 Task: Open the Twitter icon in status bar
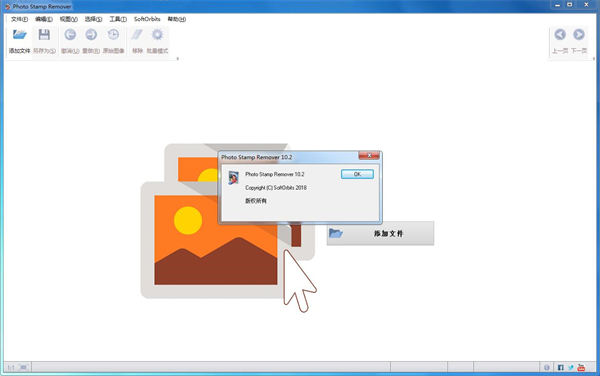coord(571,368)
